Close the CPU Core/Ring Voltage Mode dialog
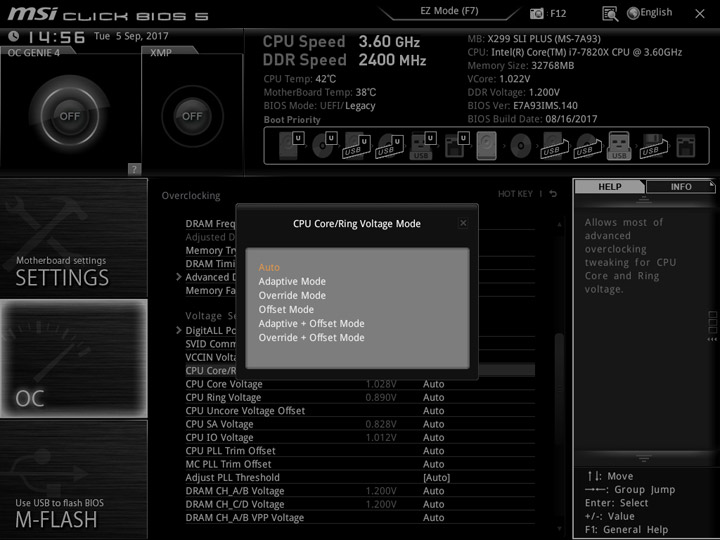This screenshot has width=720, height=540. pos(463,223)
